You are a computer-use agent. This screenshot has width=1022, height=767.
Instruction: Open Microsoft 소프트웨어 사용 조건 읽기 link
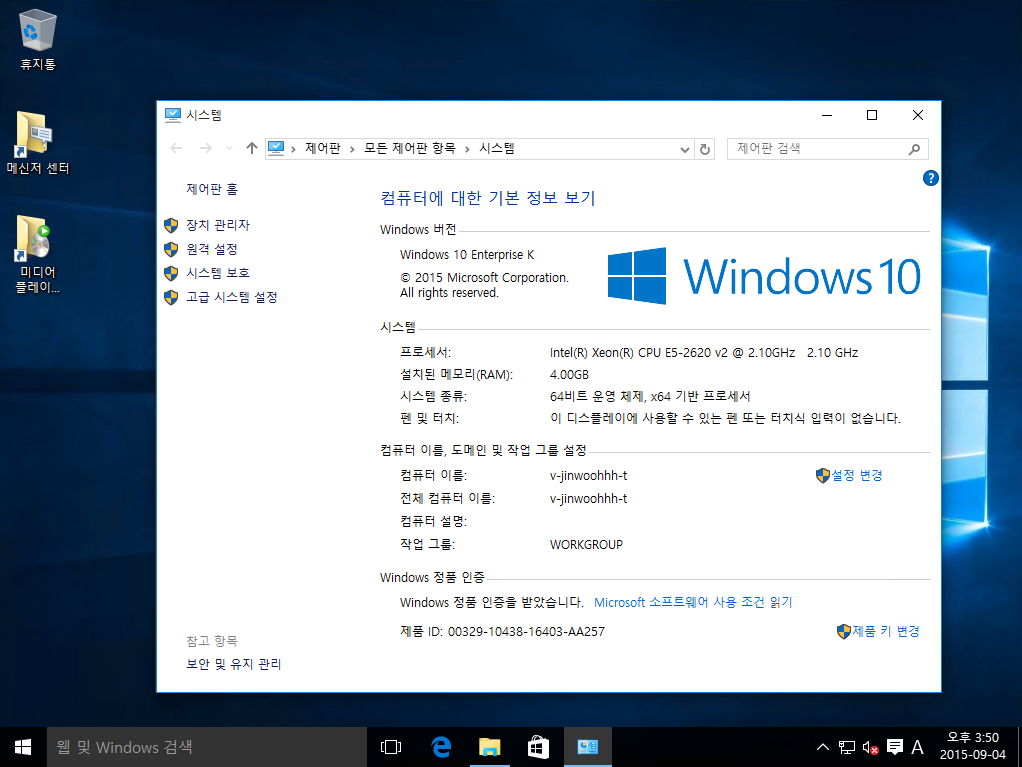[x=694, y=602]
